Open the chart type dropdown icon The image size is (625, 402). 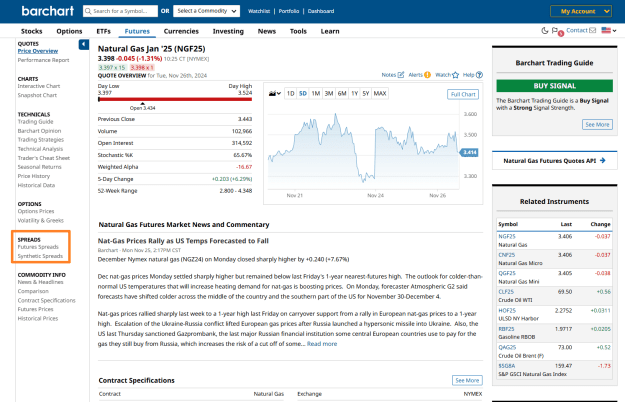point(275,94)
